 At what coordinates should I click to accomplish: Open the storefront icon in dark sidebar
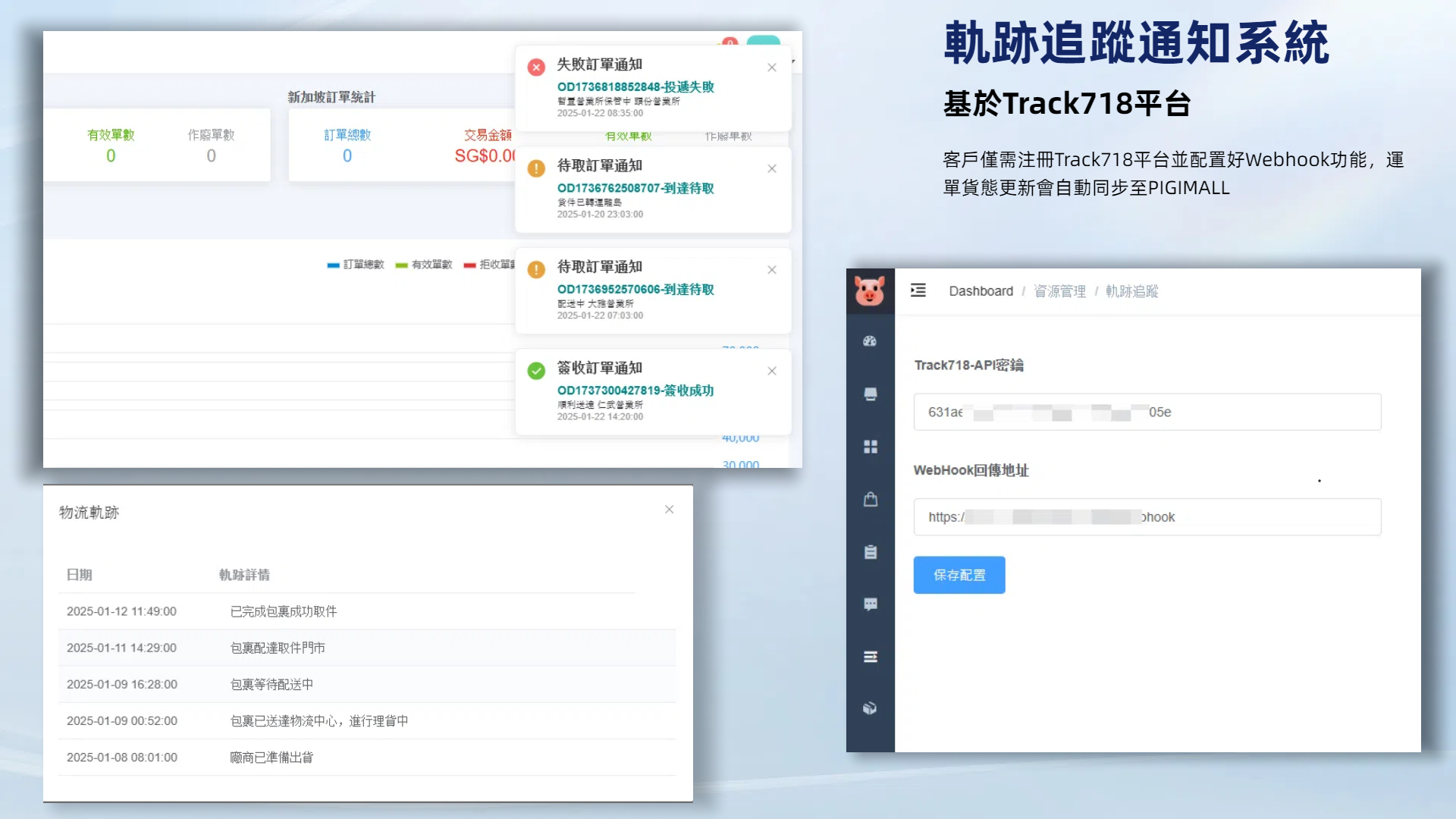[x=870, y=394]
